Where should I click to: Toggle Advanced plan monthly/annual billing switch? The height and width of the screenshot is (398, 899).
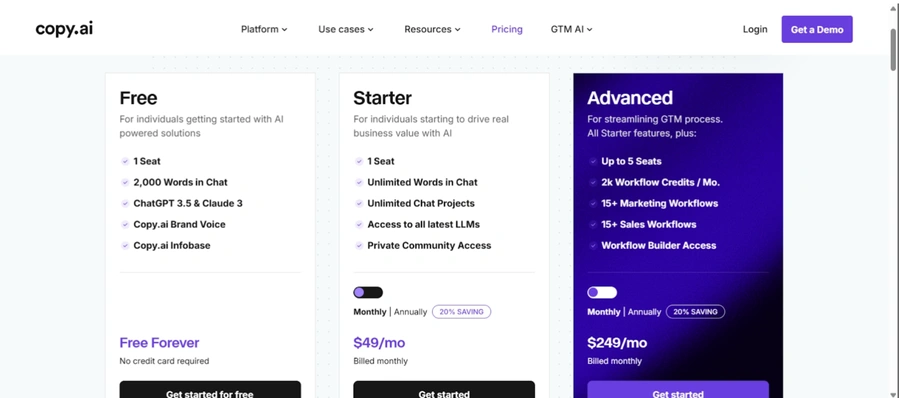602,292
